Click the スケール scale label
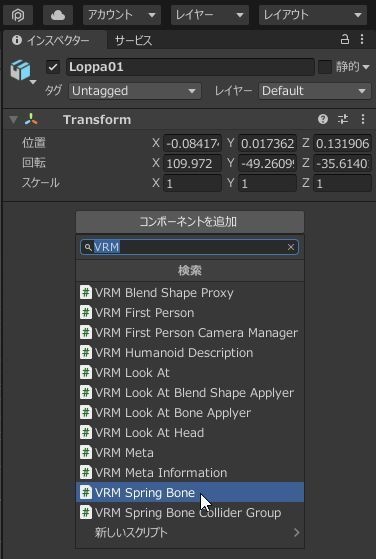The height and width of the screenshot is (559, 376). point(41,183)
